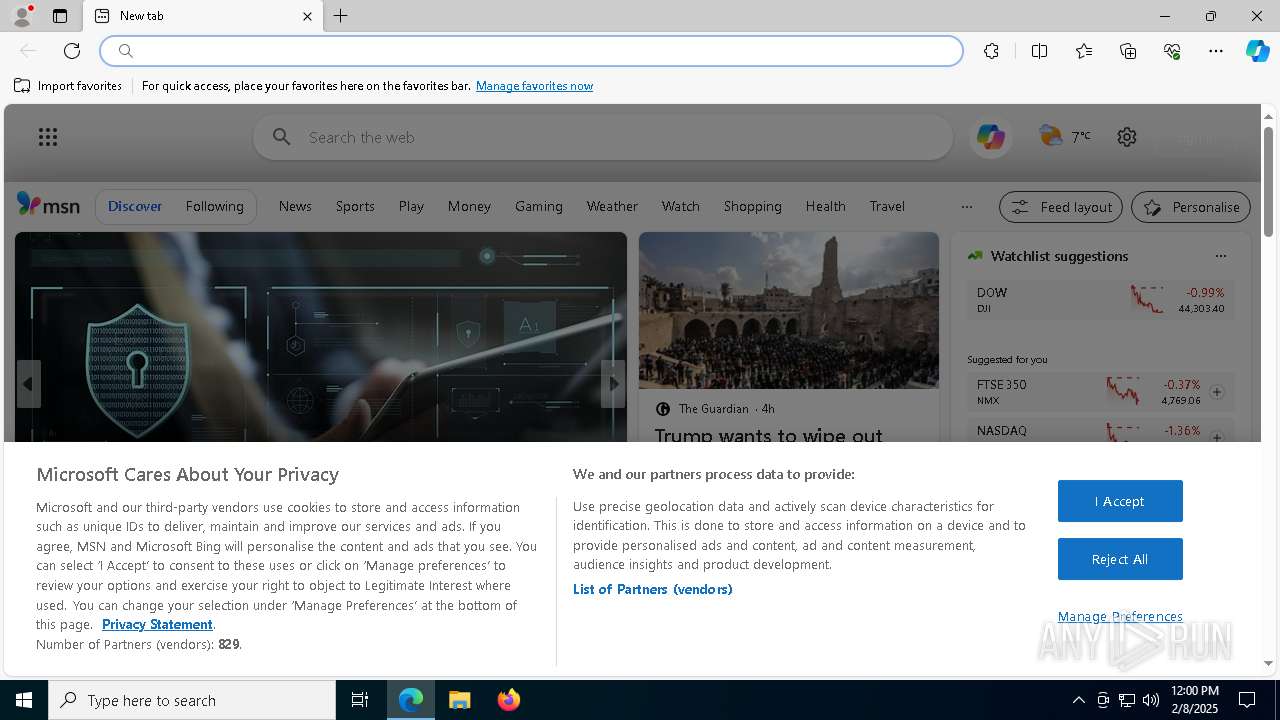Screen dimensions: 1280x720
Task: Open the Windows Start menu
Action: pos(24,700)
